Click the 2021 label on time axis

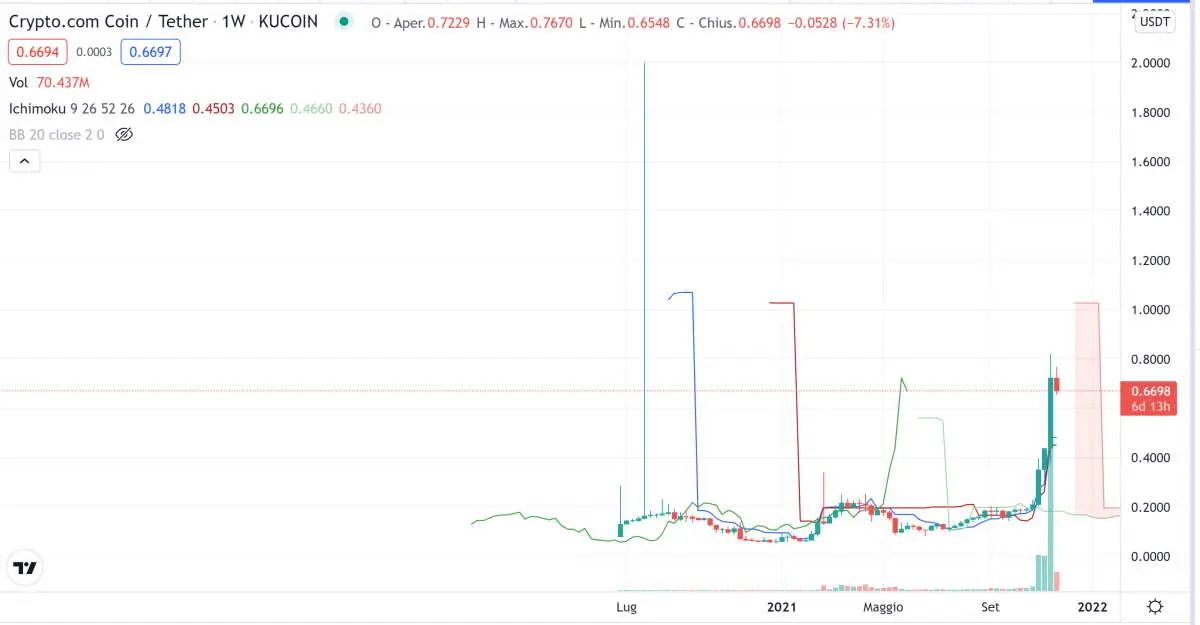[781, 607]
